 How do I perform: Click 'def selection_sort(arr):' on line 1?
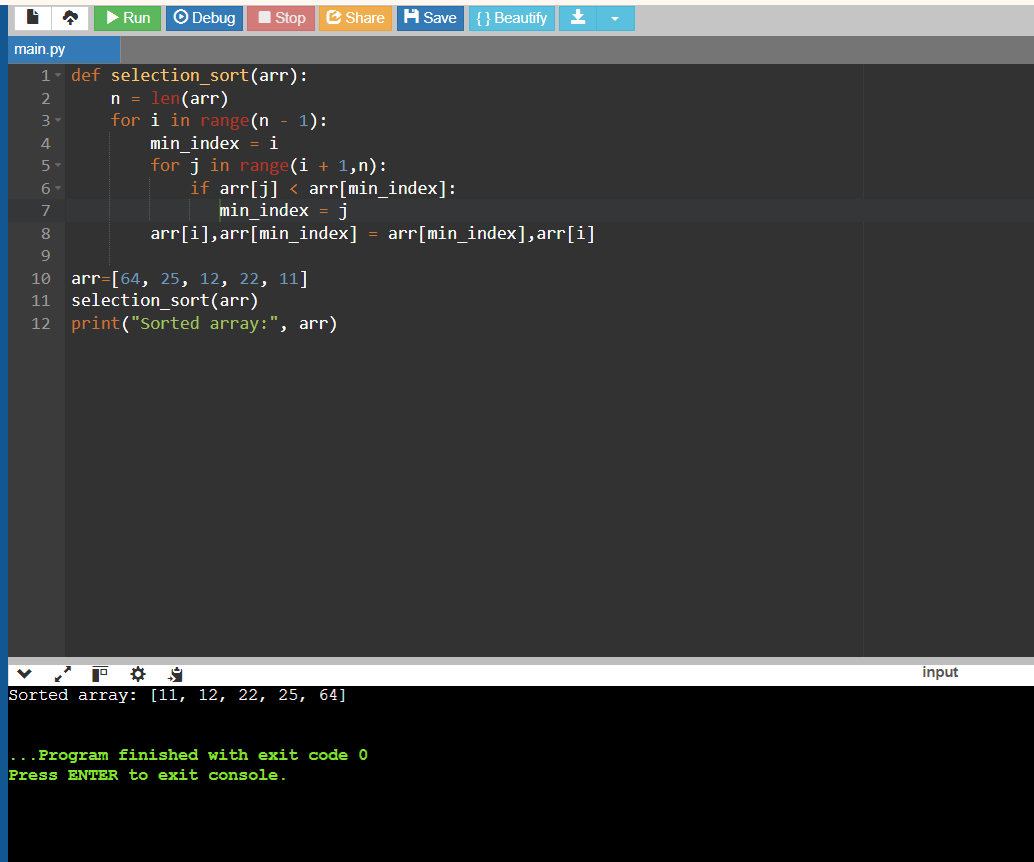tap(189, 75)
